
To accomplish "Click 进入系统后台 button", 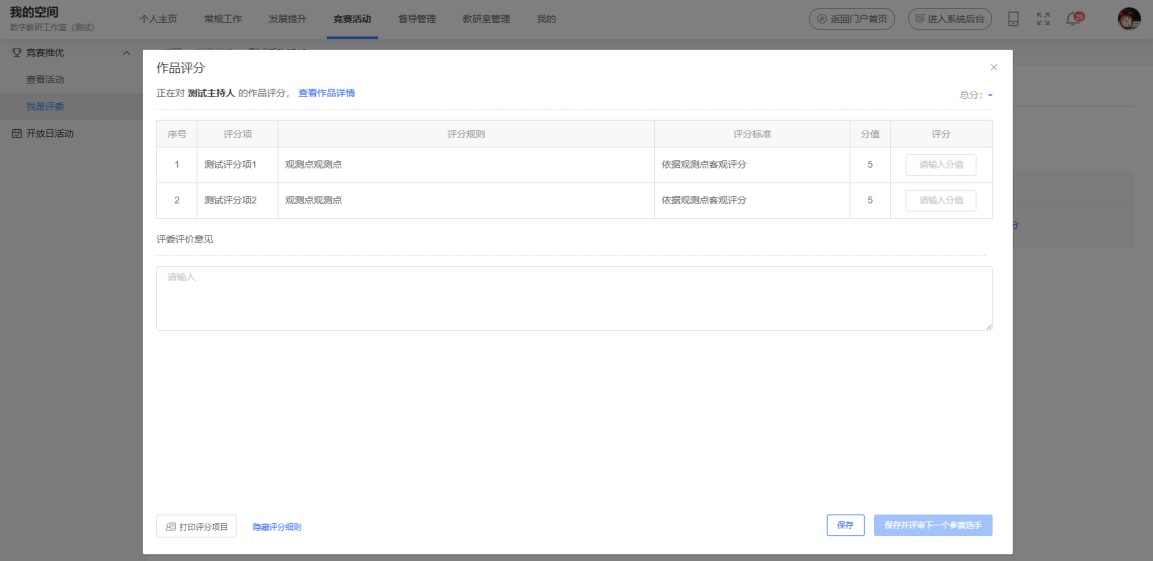I will 950,19.
